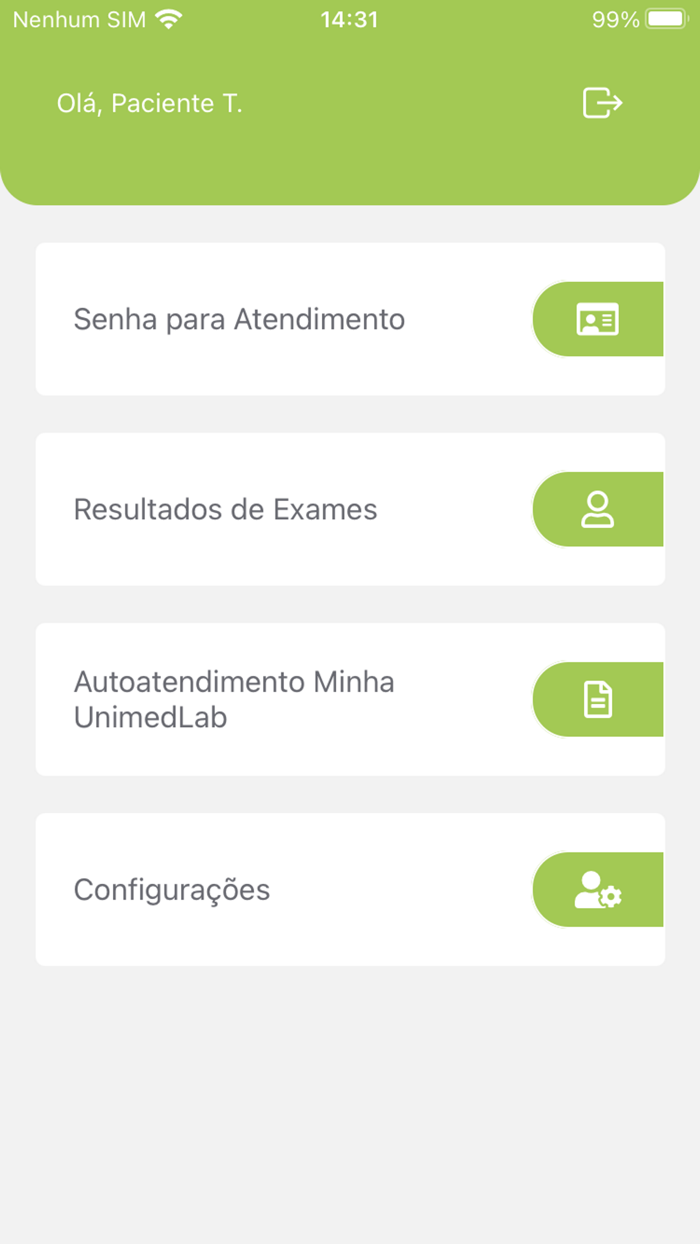700x1244 pixels.
Task: Open the Autoatendimento Minha UnimedLab card
Action: click(300, 699)
